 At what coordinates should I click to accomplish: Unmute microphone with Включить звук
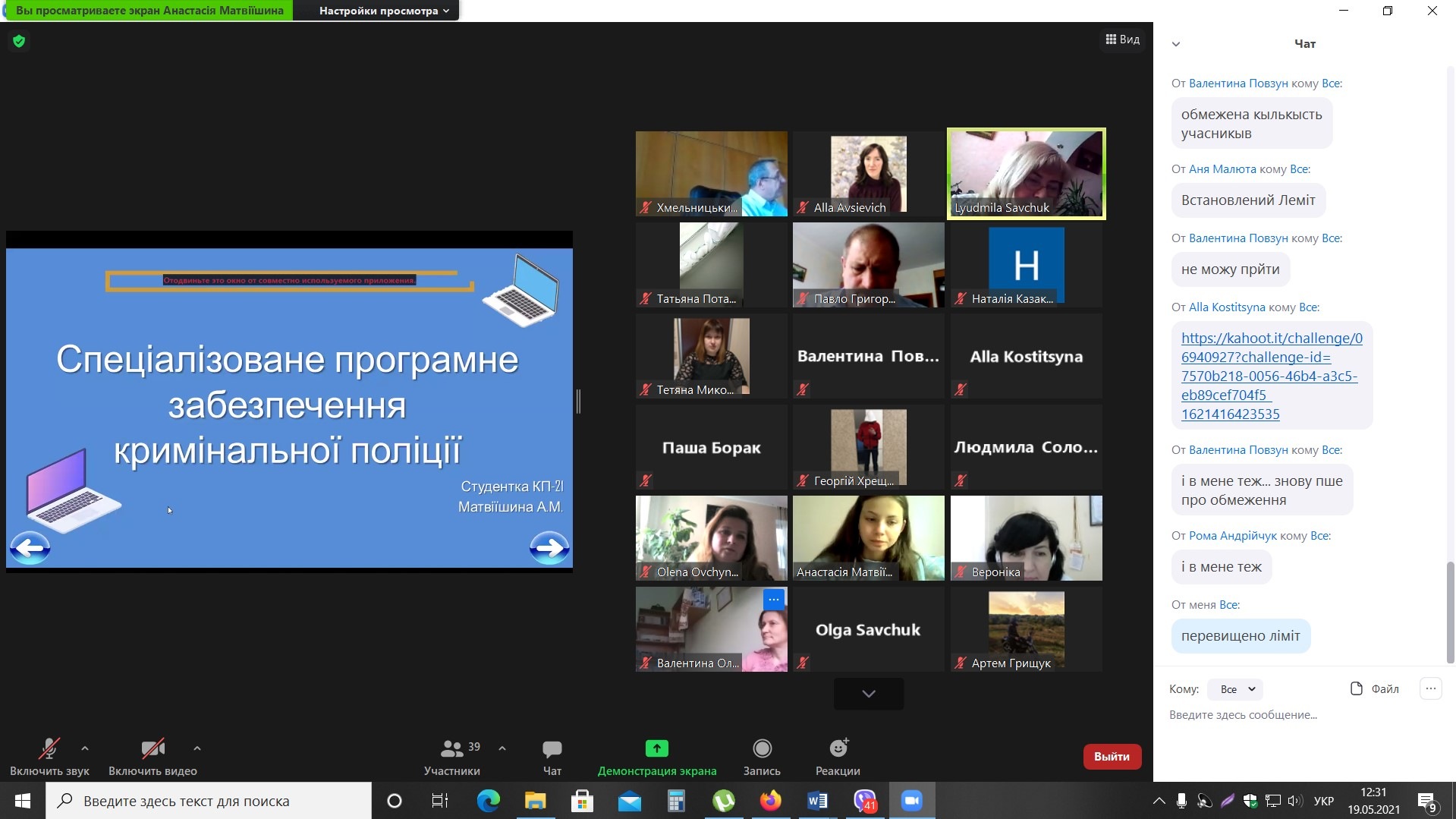(x=49, y=749)
